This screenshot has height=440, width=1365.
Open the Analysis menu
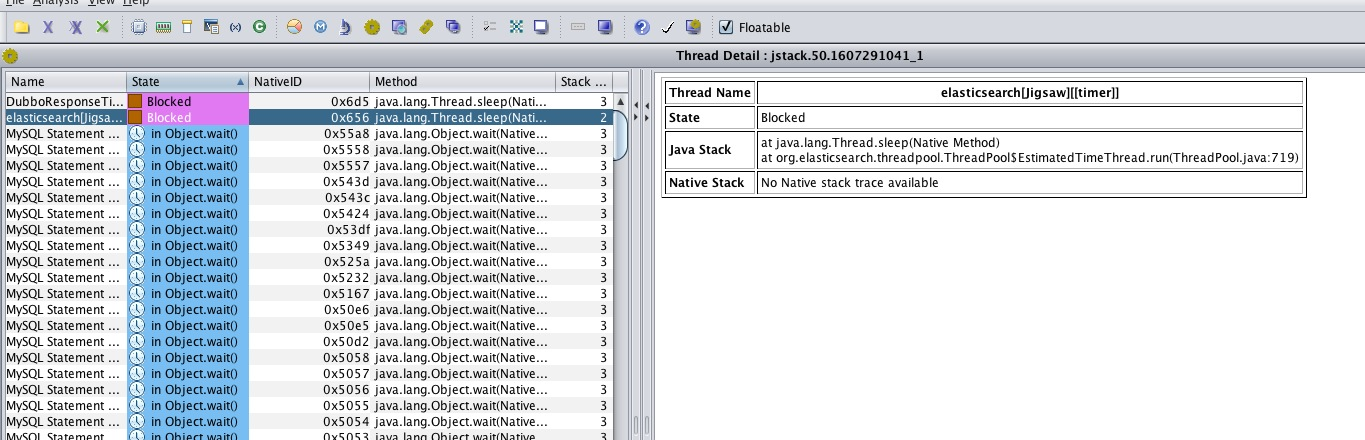[56, 3]
